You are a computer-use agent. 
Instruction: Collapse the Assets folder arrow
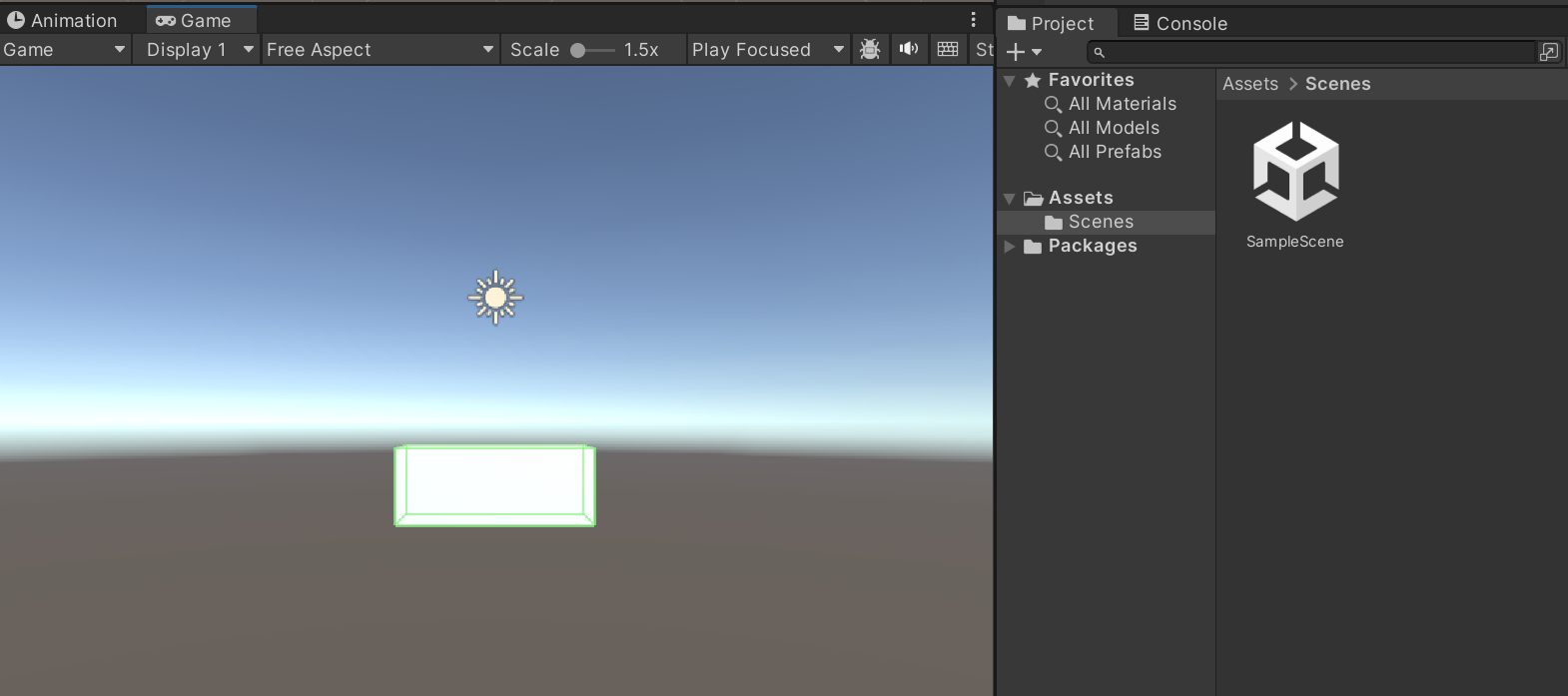point(1010,199)
